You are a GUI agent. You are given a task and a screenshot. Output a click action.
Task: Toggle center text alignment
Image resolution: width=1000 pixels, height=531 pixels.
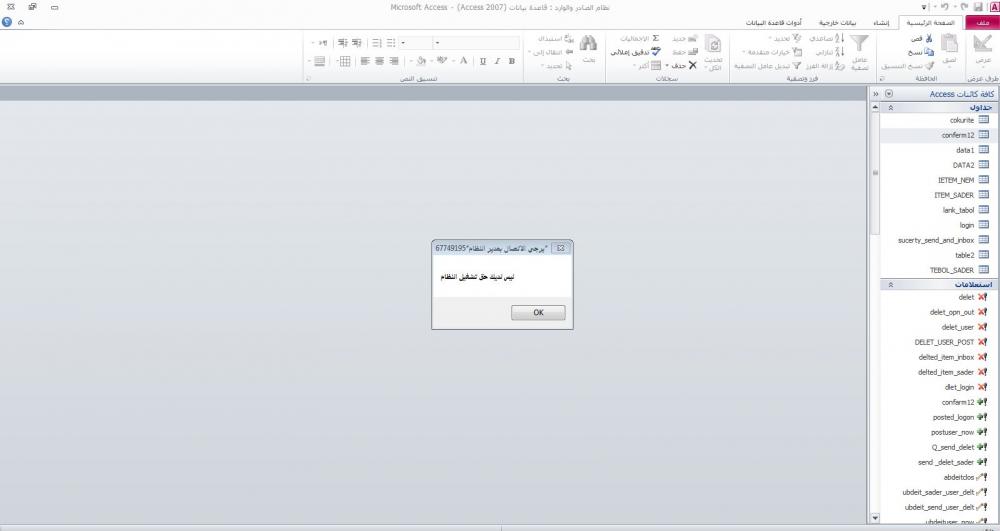(379, 61)
